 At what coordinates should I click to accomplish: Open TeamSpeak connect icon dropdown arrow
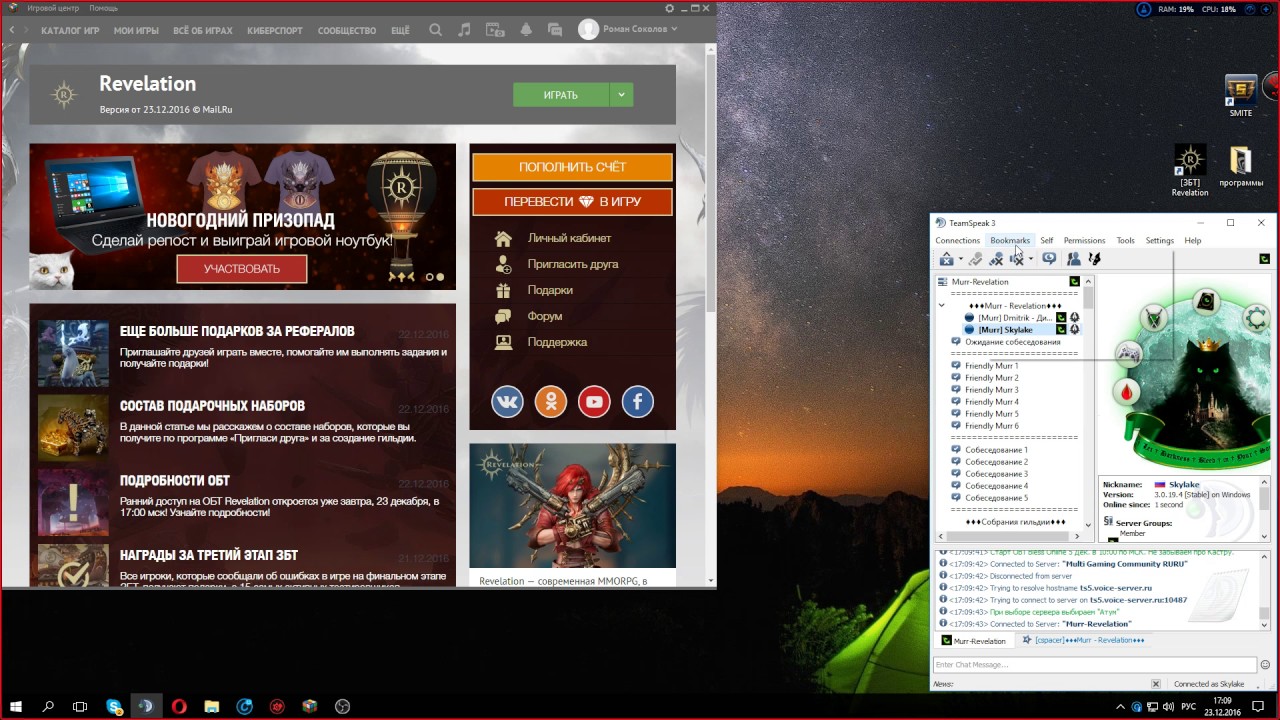point(960,260)
